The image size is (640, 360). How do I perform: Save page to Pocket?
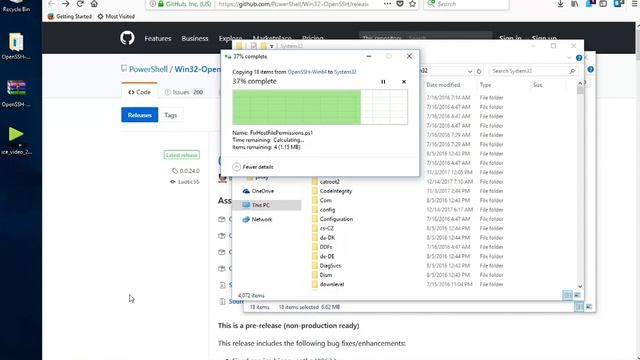coord(400,4)
